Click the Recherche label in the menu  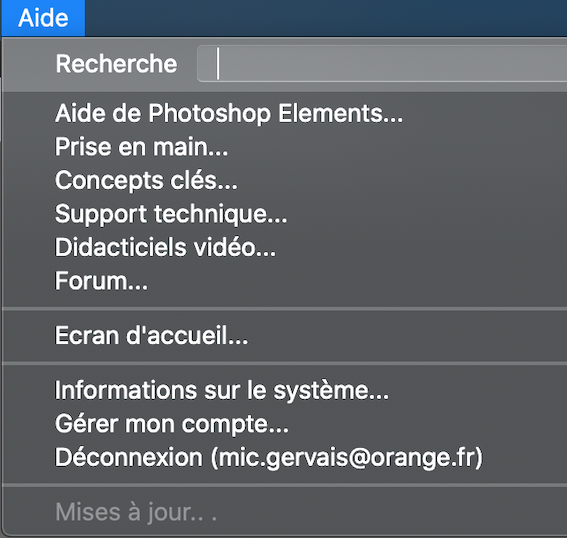click(116, 64)
